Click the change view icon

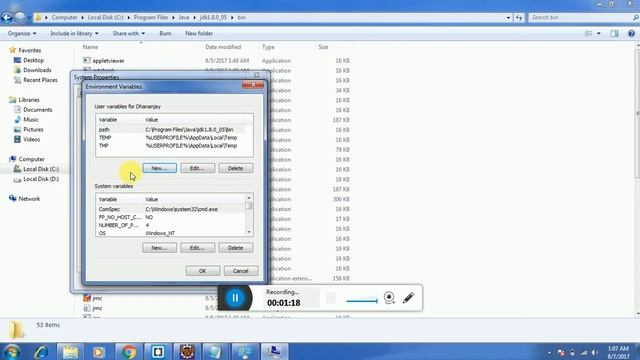click(589, 33)
